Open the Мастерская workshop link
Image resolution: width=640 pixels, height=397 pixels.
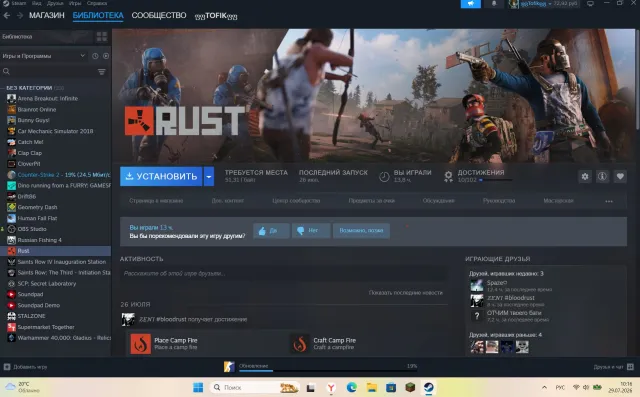558,201
